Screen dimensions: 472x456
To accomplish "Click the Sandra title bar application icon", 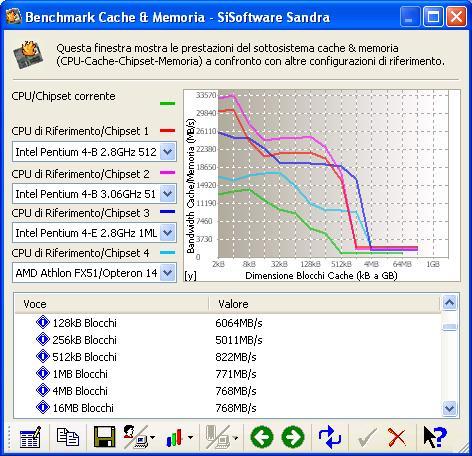I will click(14, 16).
